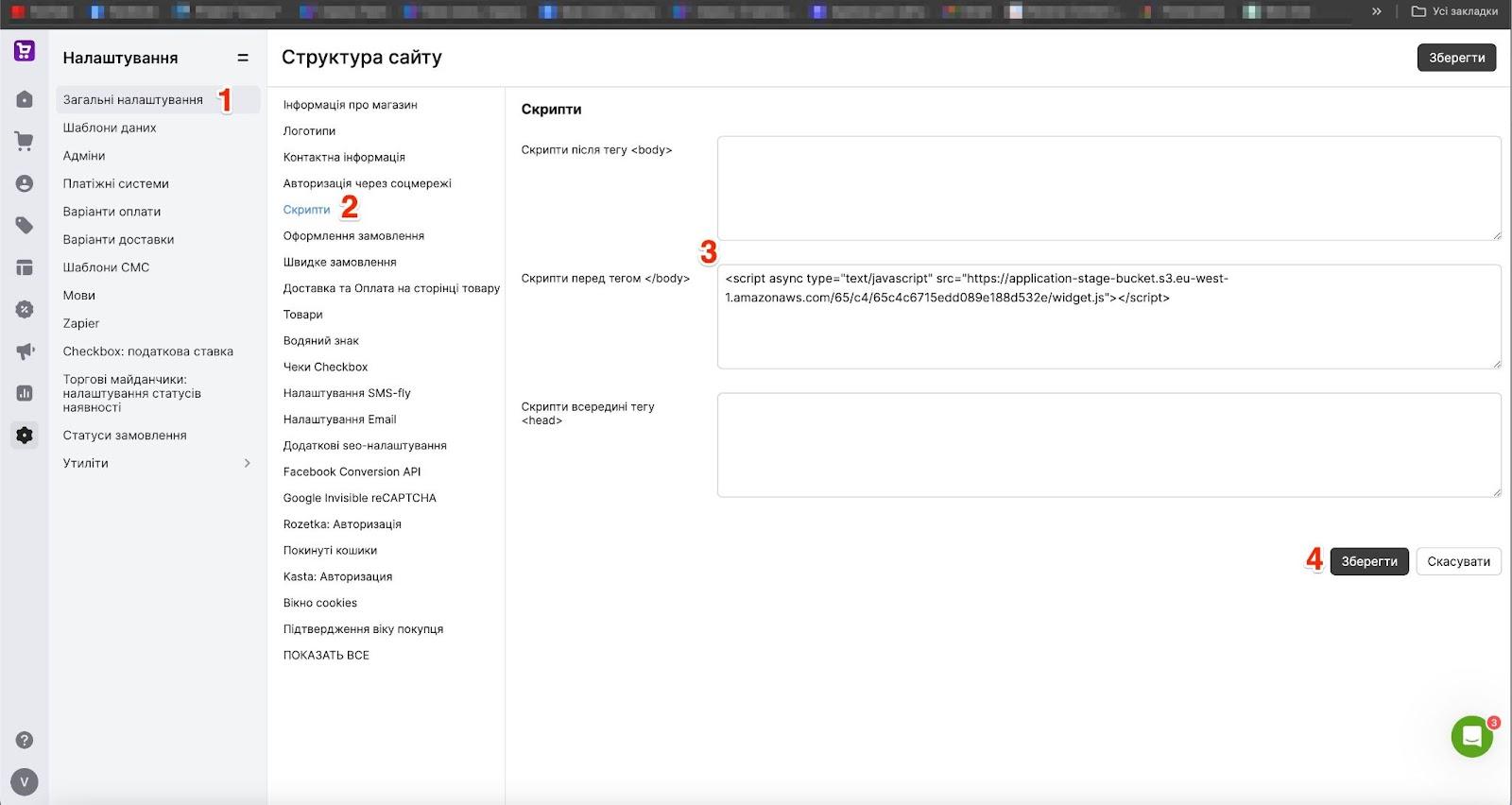The image size is (1512, 805).
Task: Open Checkbox: податкова ставка section
Action: pos(148,351)
